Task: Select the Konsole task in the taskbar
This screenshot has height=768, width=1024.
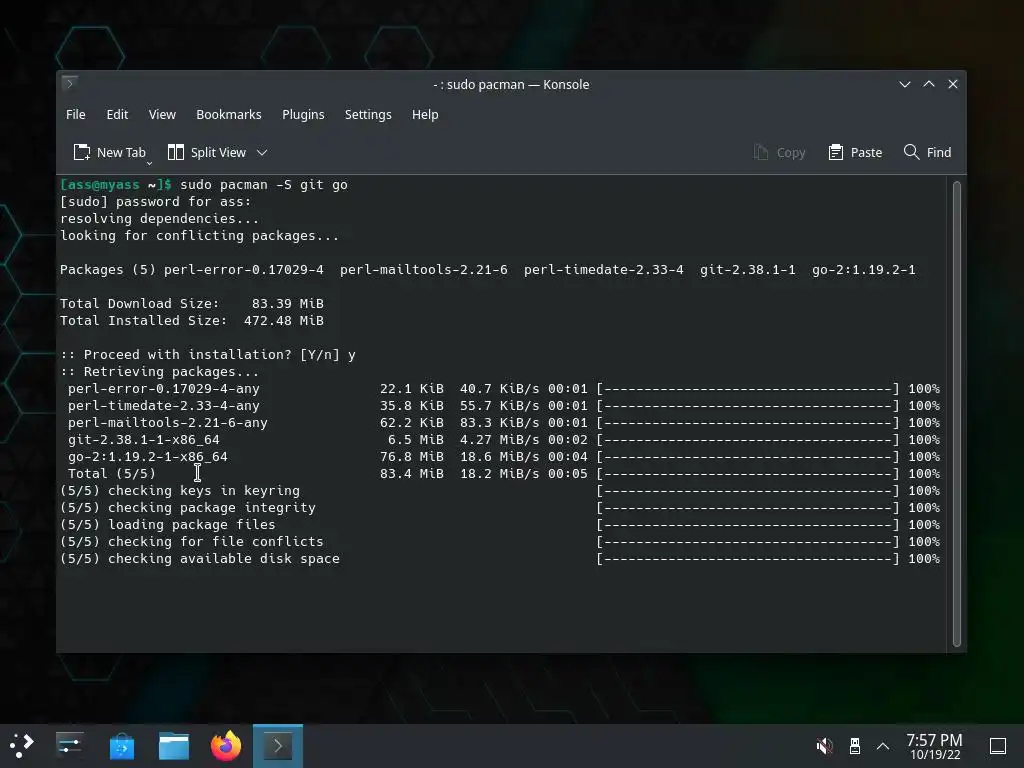Action: pos(278,746)
